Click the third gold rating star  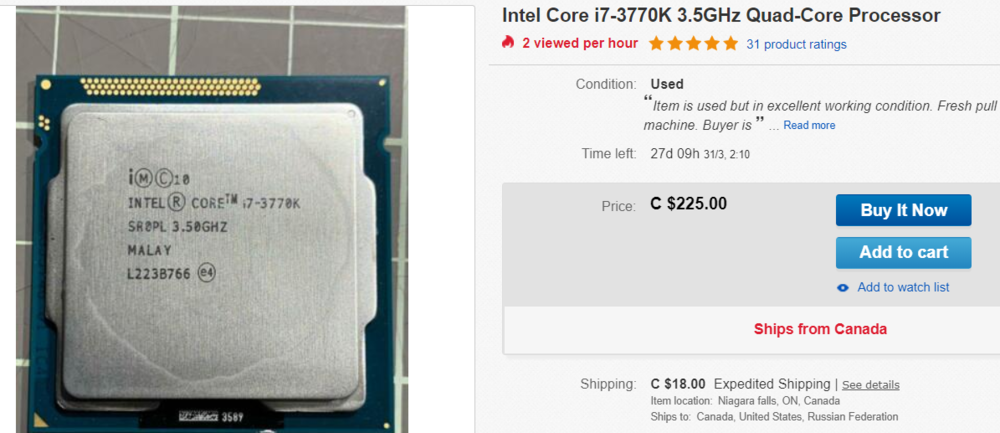pyautogui.click(x=693, y=44)
